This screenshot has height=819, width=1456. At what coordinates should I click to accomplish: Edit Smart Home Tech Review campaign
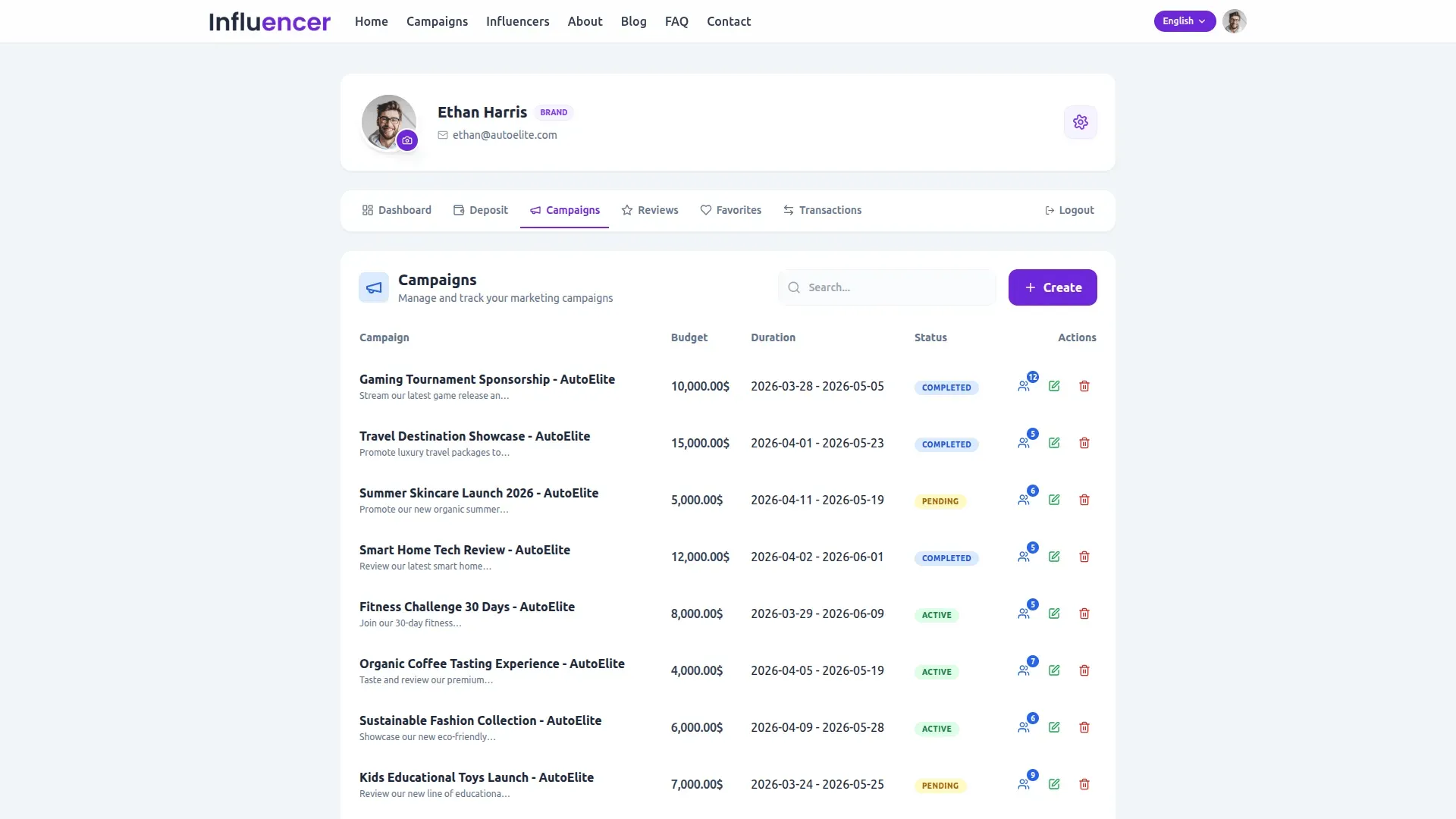[x=1053, y=557]
